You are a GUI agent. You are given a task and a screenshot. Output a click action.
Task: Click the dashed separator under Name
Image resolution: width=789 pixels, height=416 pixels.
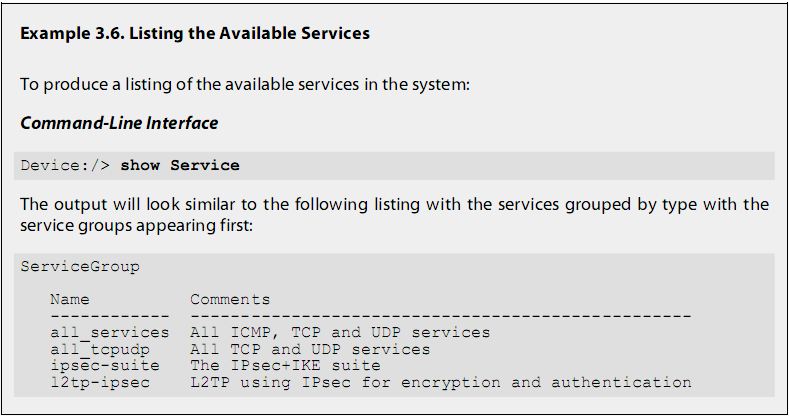click(110, 316)
